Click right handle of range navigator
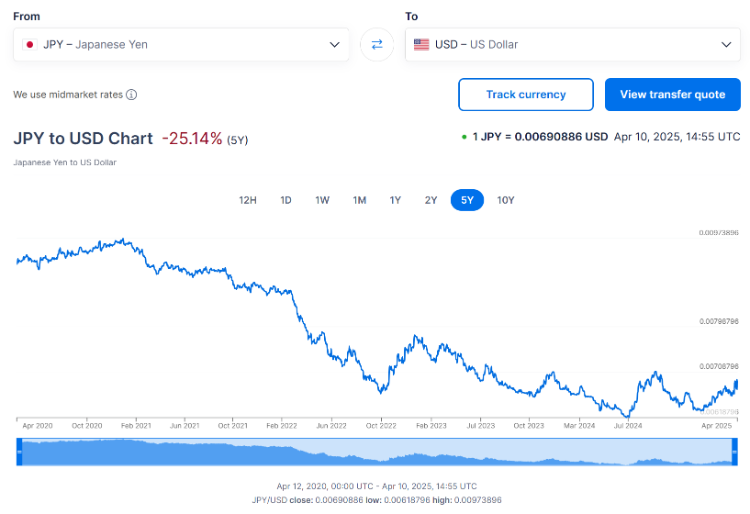Screen dimensions: 750x514 (735, 452)
